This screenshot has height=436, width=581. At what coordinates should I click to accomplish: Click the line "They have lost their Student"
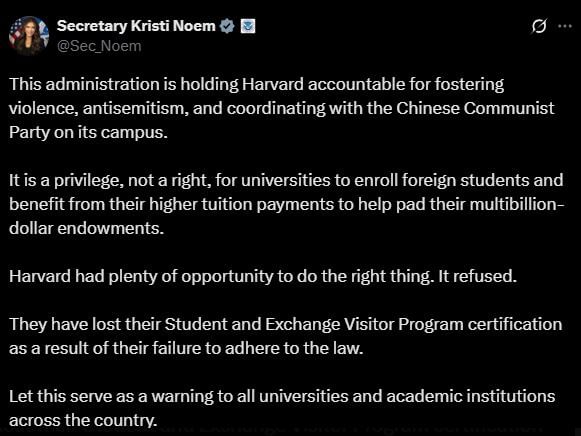286,324
